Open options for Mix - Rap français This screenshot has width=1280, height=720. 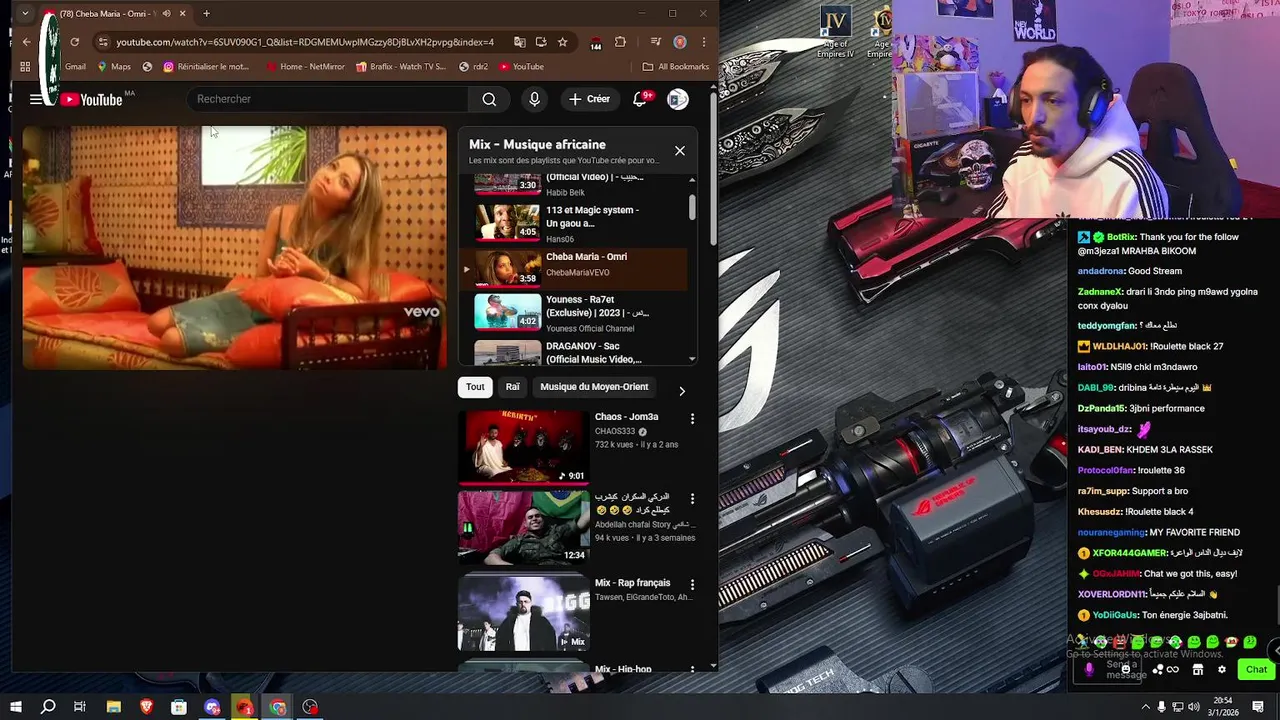click(x=692, y=584)
